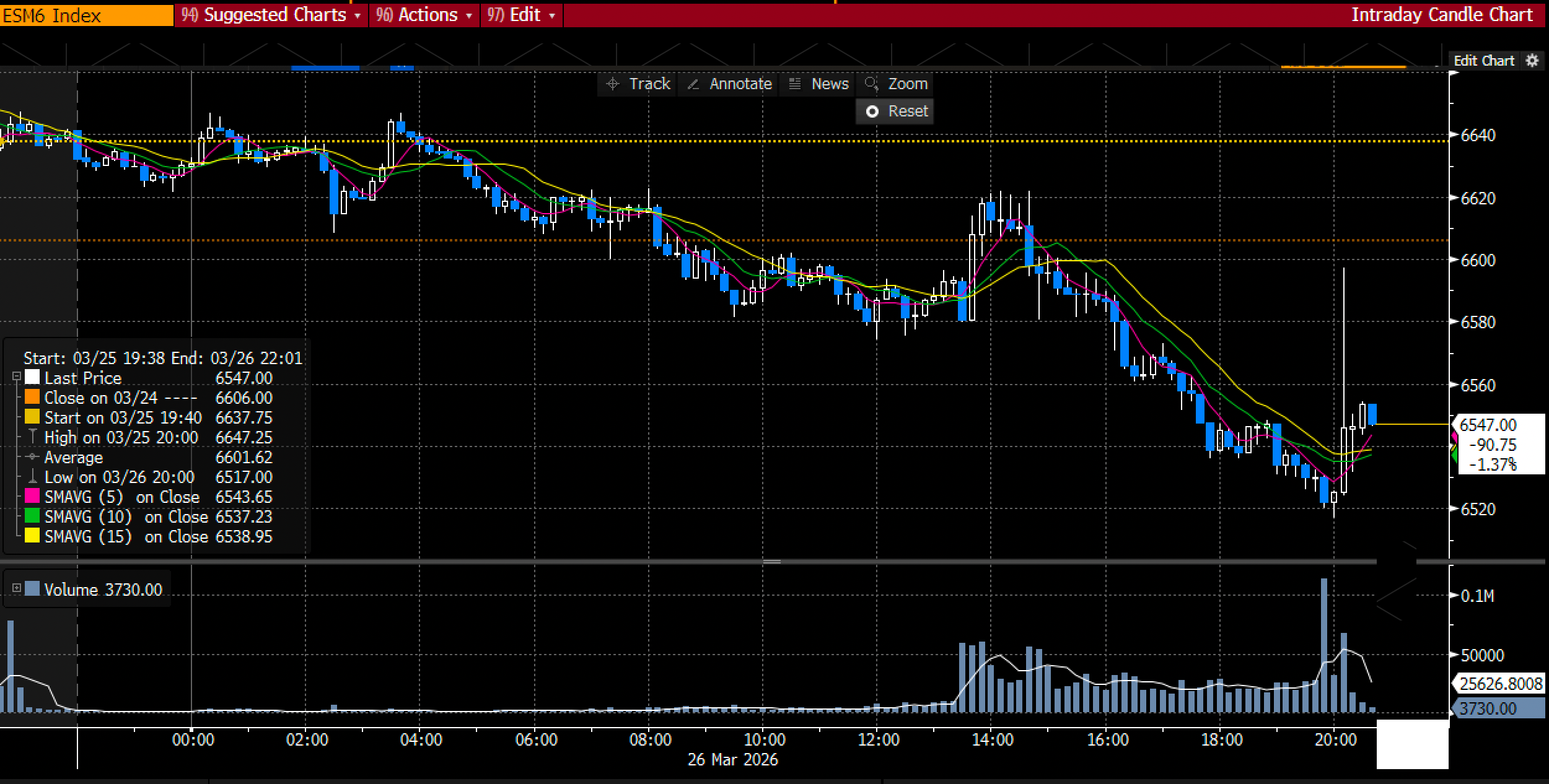The image size is (1549, 784).
Task: Click the pink SMAVG (5) color swatch
Action: pyautogui.click(x=32, y=497)
